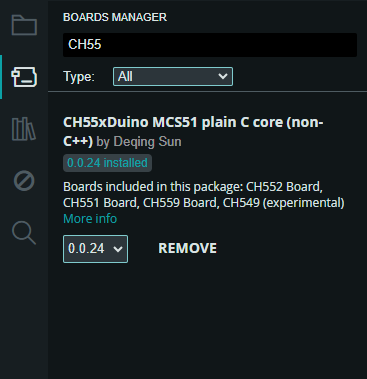Click the CH549 (experimental) text
Image resolution: width=367 pixels, height=379 pixels.
[283, 203]
